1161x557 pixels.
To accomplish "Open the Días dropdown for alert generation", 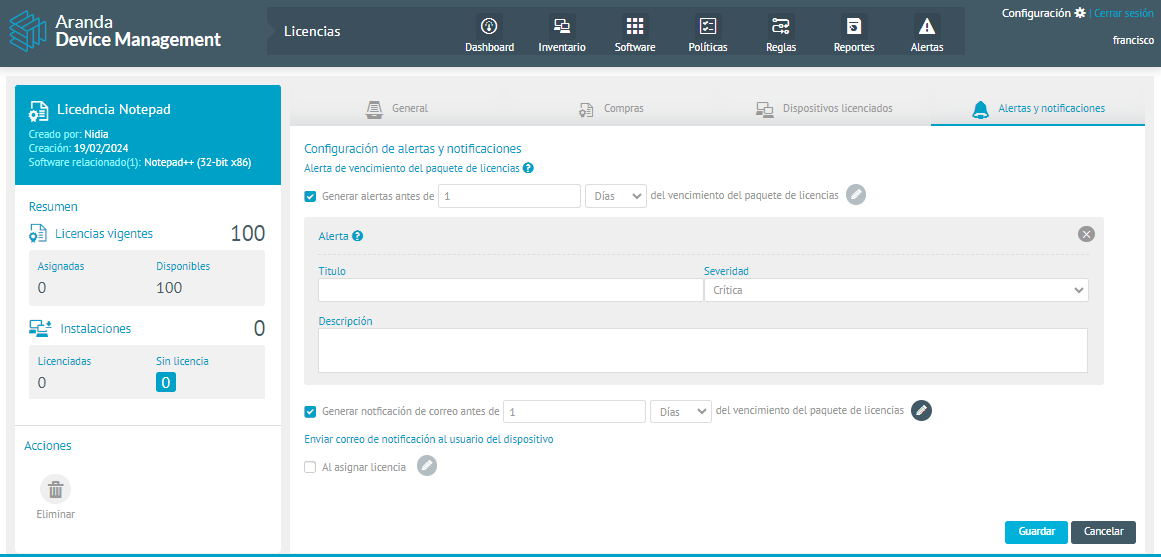I will 616,196.
